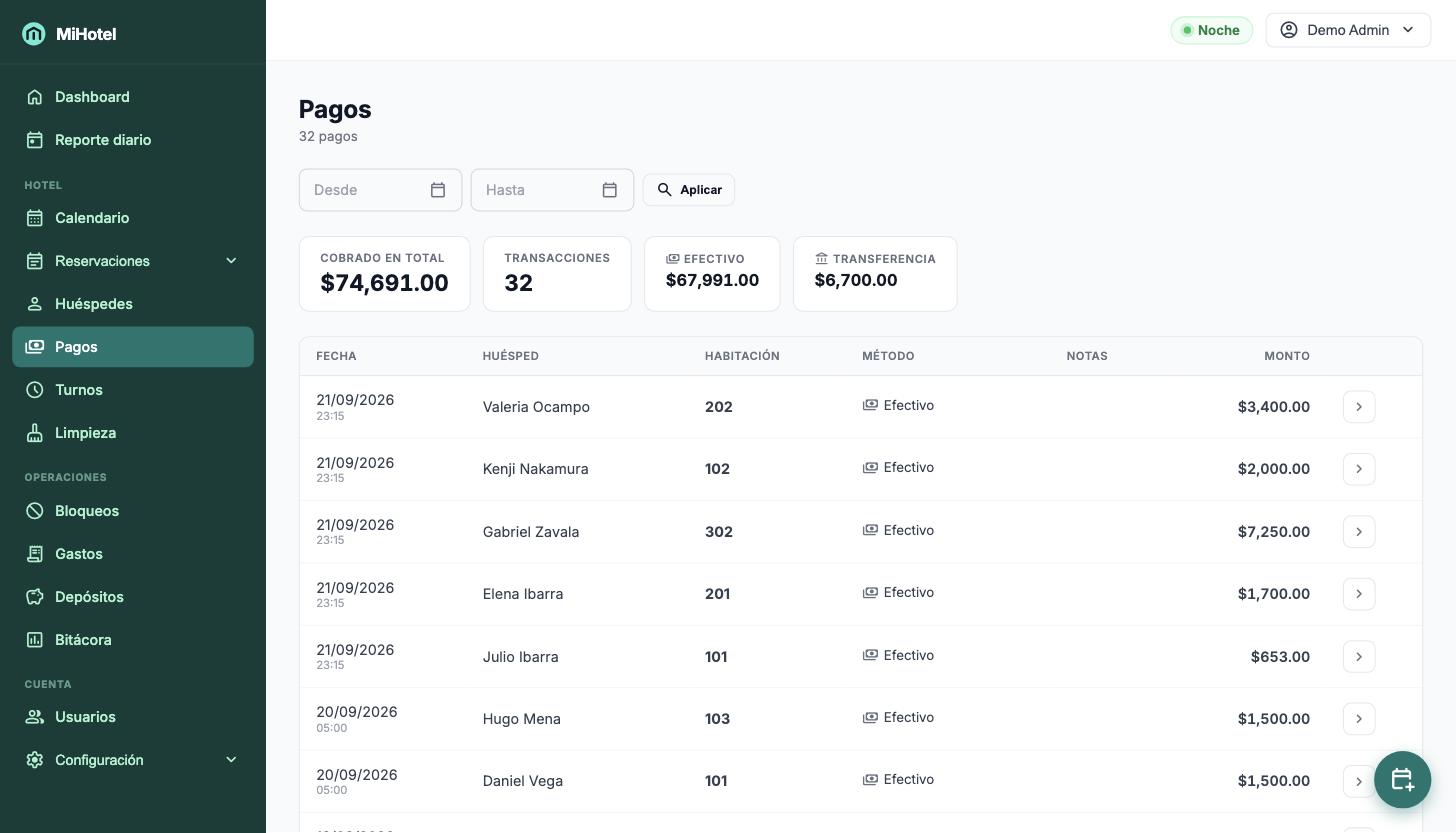Click the Depósitos piggy bank icon

pyautogui.click(x=35, y=597)
